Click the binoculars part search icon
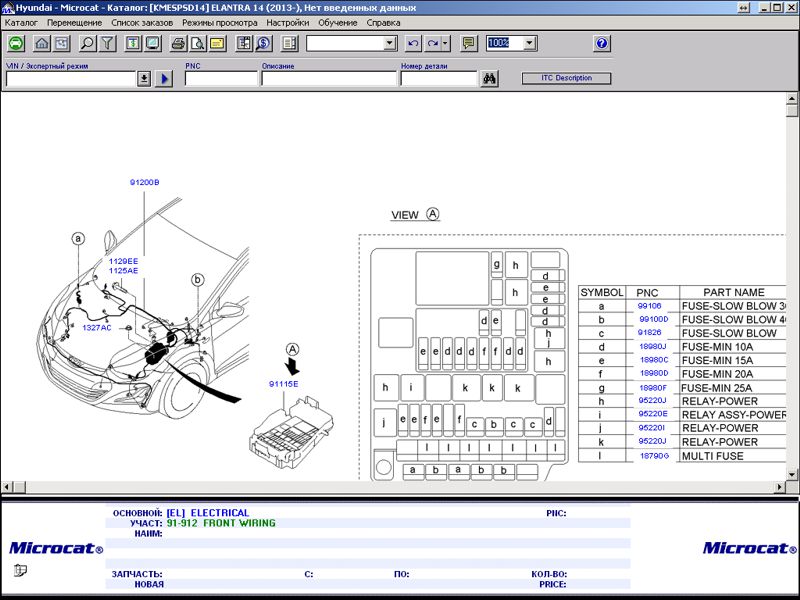Viewport: 800px width, 600px height. pyautogui.click(x=489, y=79)
